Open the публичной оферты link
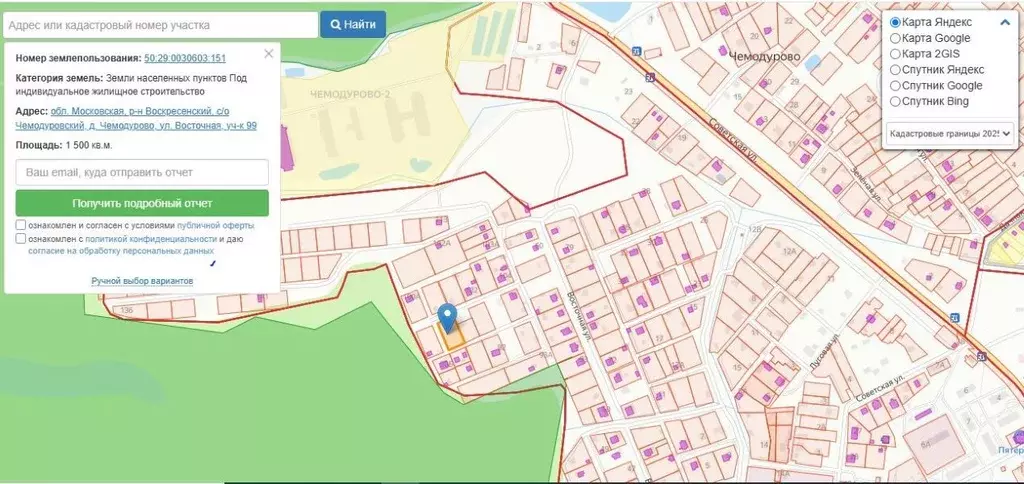Image resolution: width=1024 pixels, height=484 pixels. coord(216,225)
